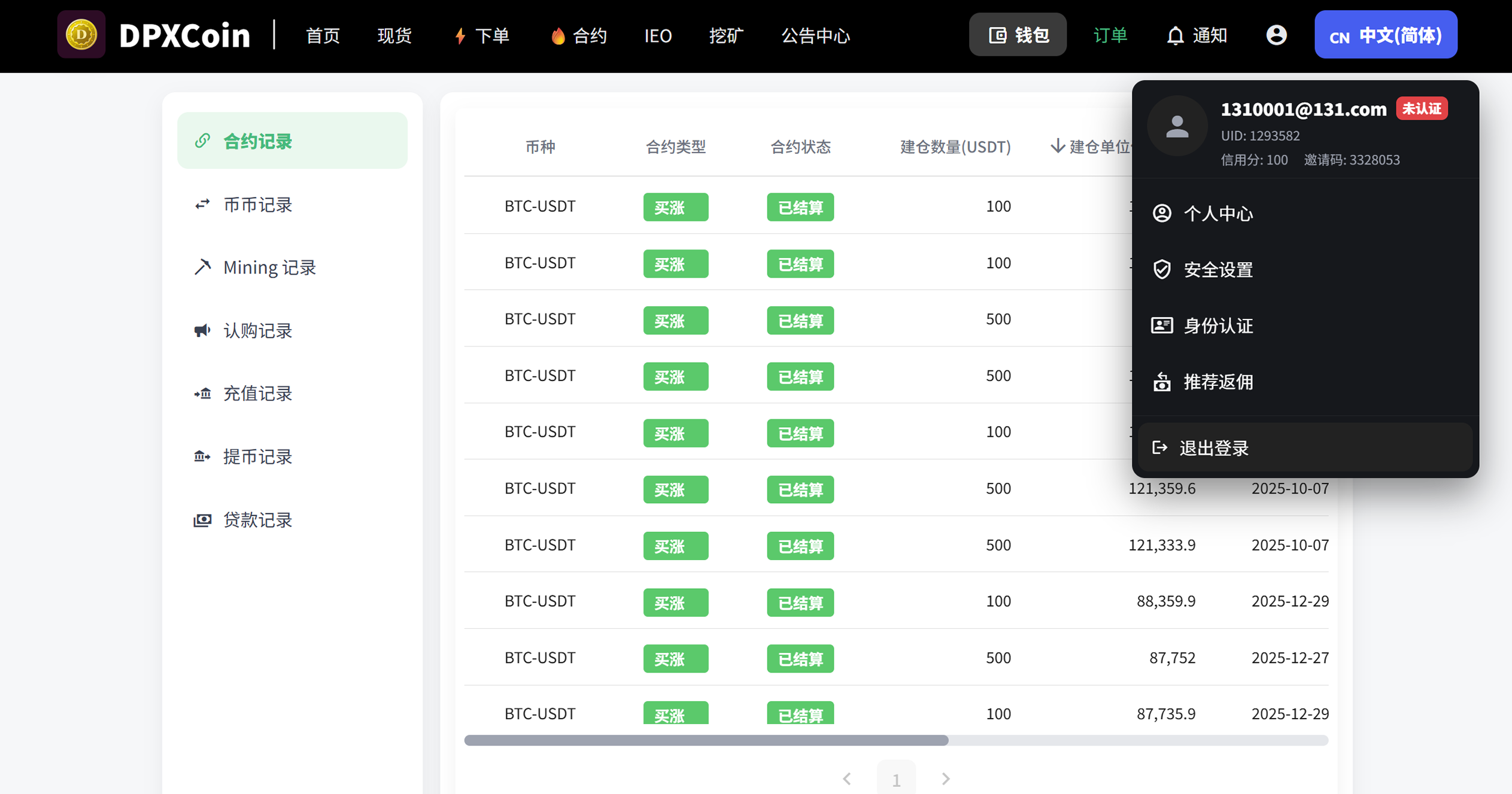
Task: Log out via 退出登录
Action: (x=1213, y=448)
